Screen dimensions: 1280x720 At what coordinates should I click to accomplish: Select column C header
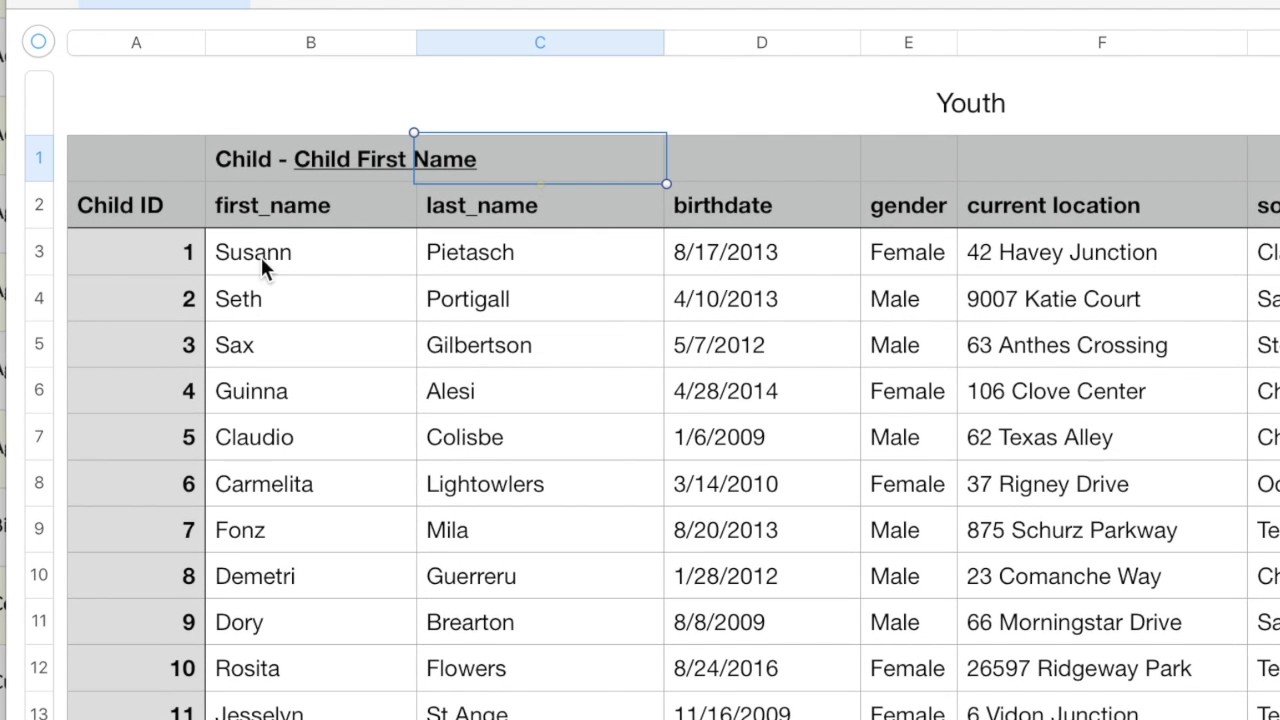(540, 43)
